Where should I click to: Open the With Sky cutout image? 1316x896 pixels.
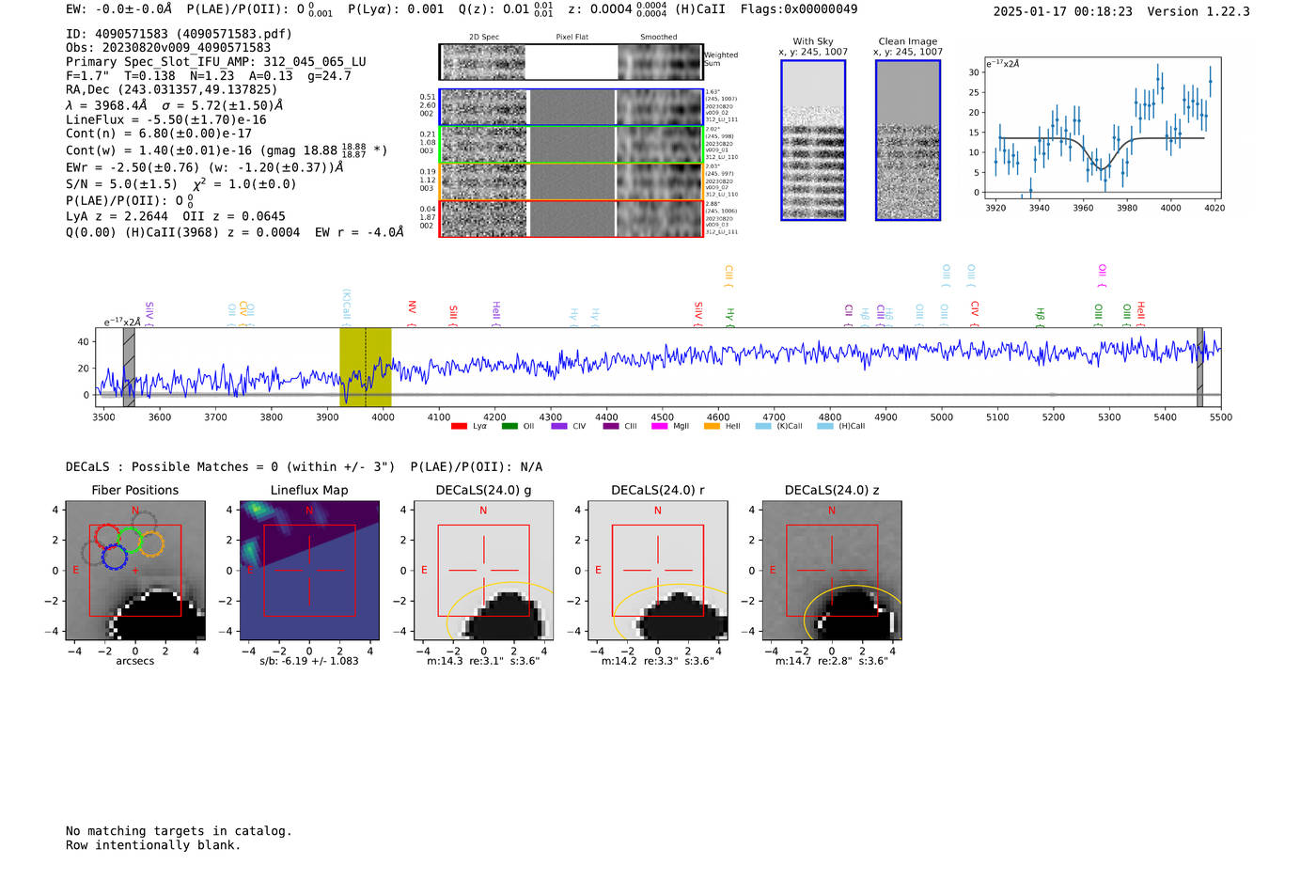click(x=813, y=140)
